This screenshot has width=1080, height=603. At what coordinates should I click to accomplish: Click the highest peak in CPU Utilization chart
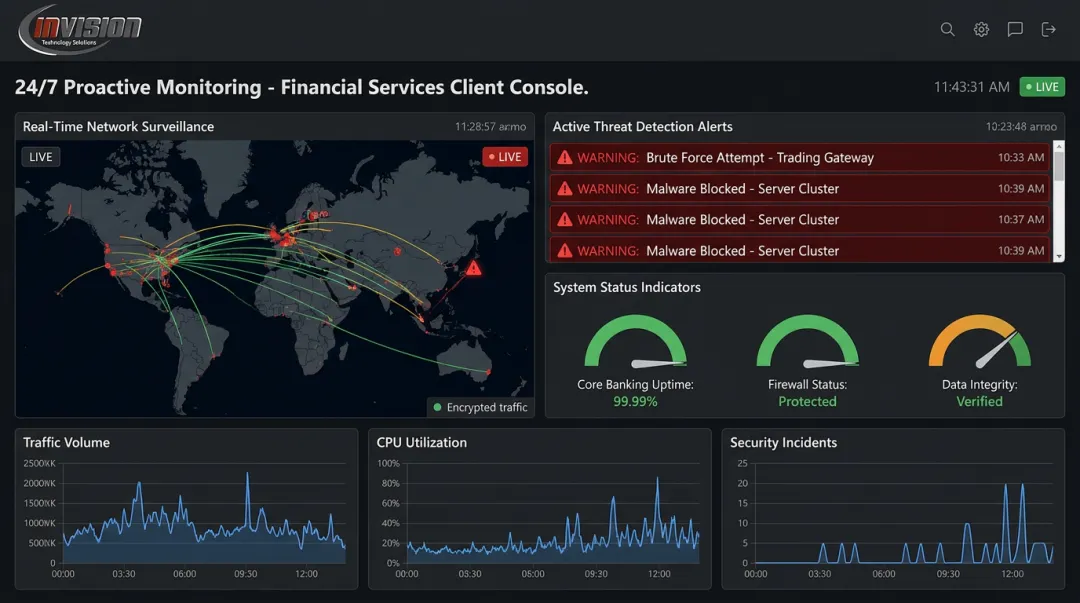[x=657, y=480]
